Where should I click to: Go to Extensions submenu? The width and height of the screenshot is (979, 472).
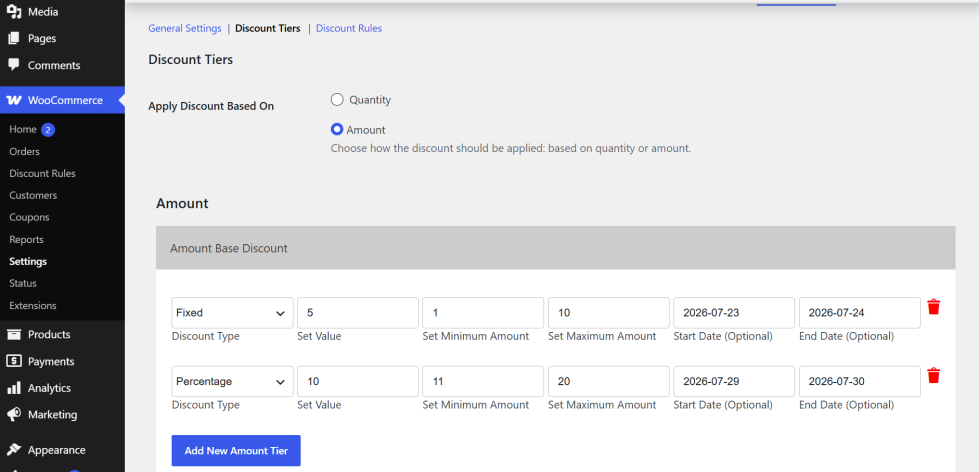coord(32,305)
